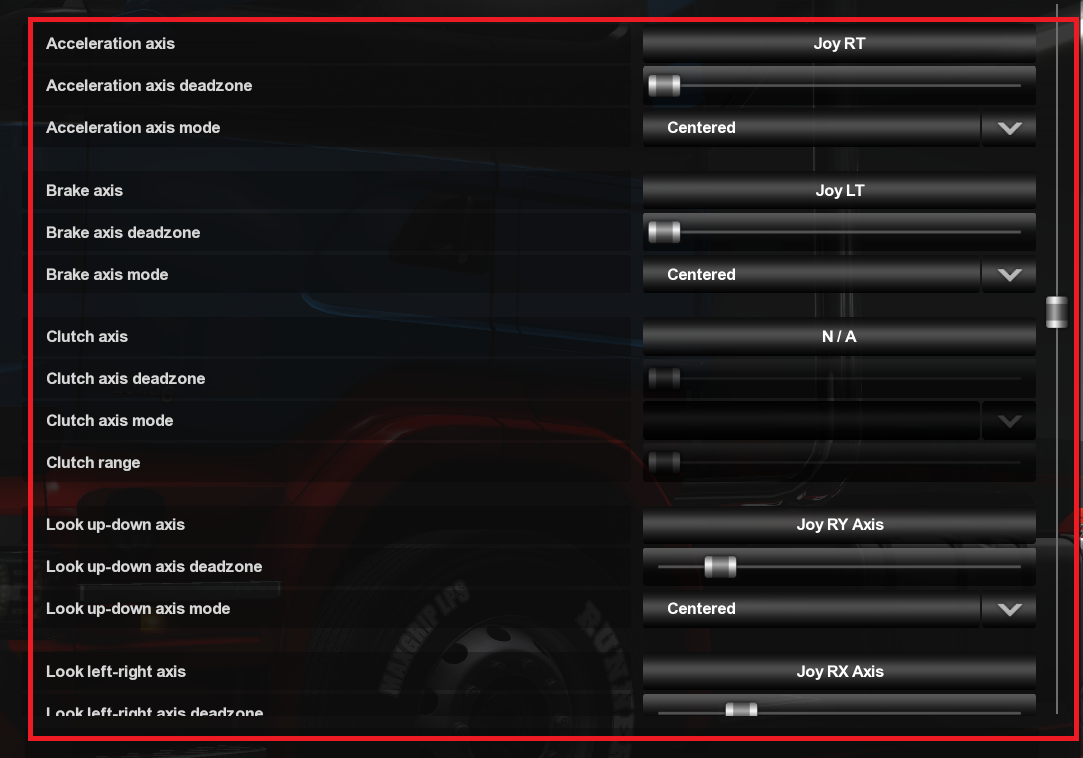Viewport: 1083px width, 758px height.
Task: Click the Look up-down axis deadzone slider handle
Action: (x=720, y=567)
